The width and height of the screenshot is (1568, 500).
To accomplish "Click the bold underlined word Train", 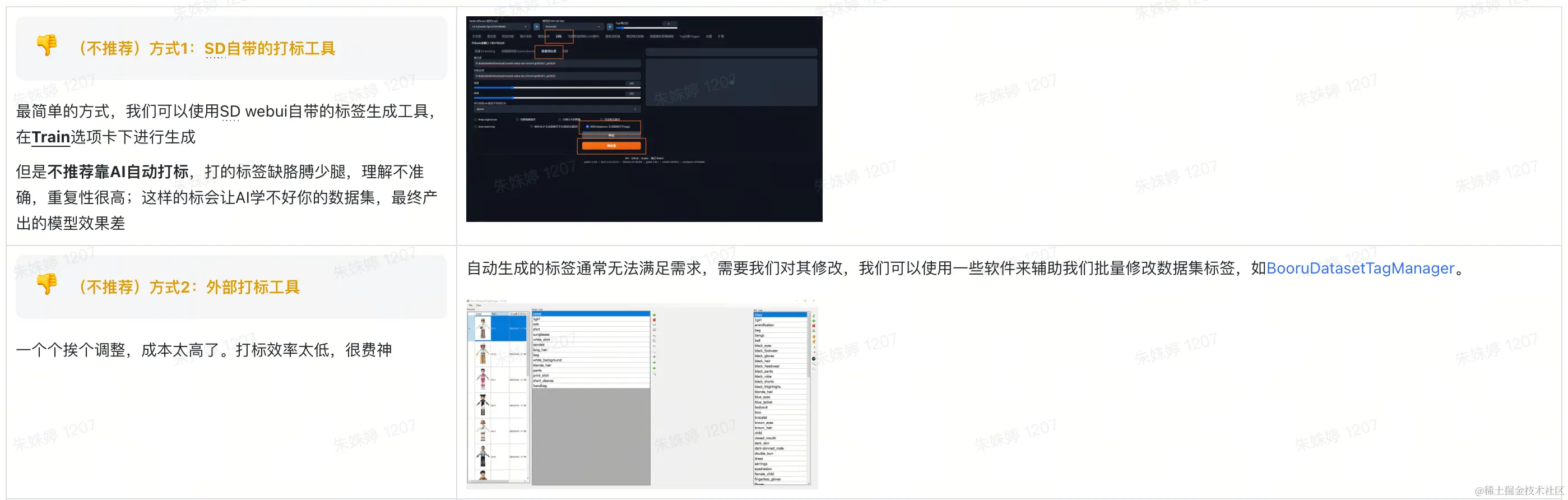I will 50,137.
